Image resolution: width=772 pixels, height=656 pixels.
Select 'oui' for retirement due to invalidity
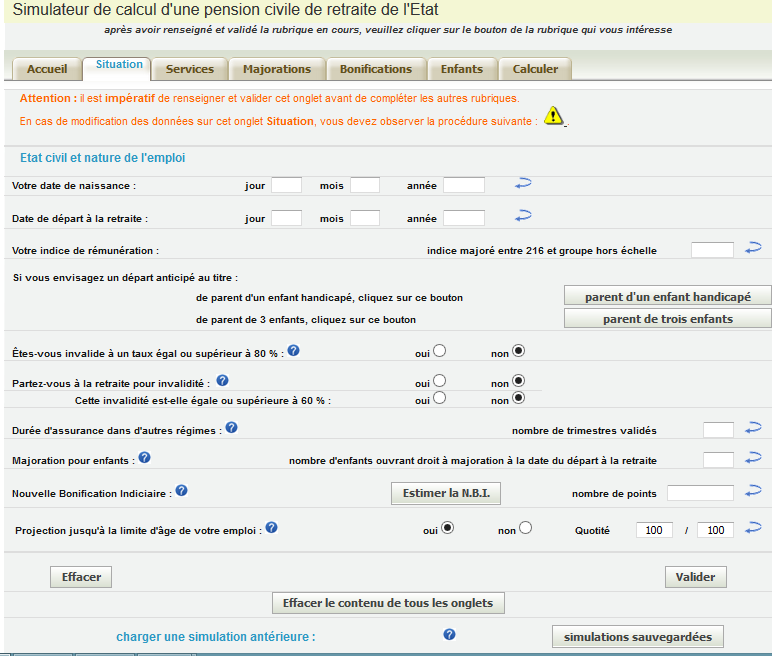pos(439,381)
